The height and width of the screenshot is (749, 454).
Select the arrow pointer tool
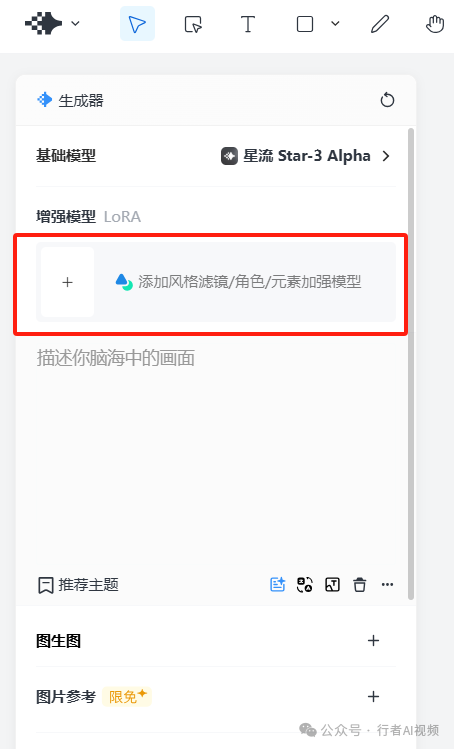137,23
